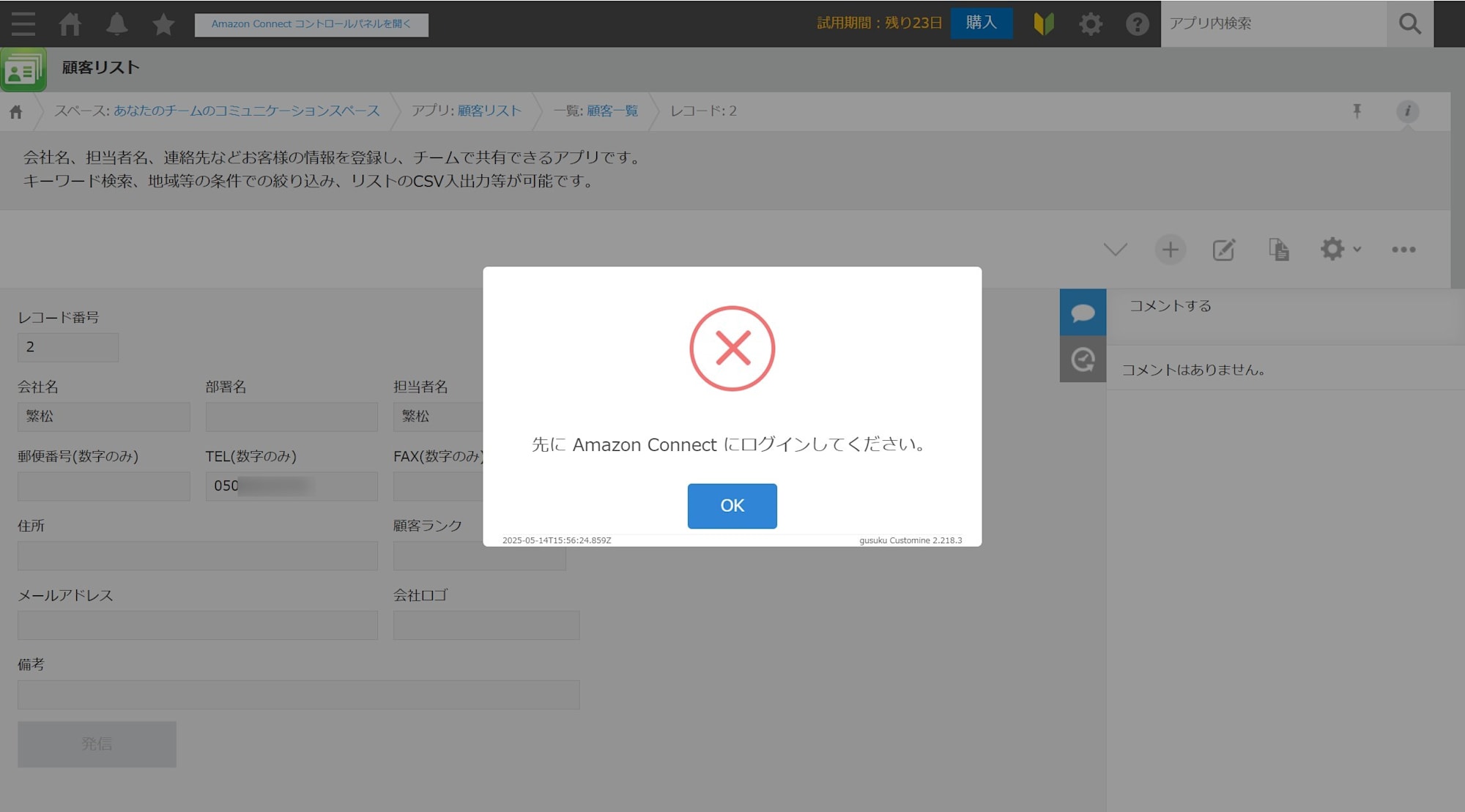Click the gusuku Customine 2.218.3 label
Image resolution: width=1465 pixels, height=812 pixels.
tap(910, 540)
